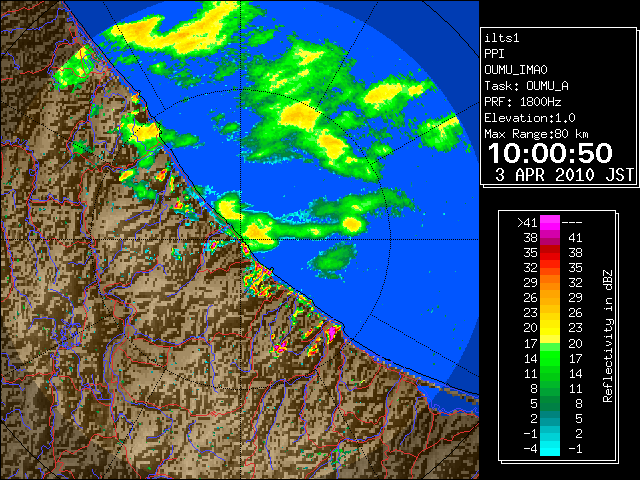Select the 'Task: OUMU_A' line
The image size is (640, 480).
526,86
